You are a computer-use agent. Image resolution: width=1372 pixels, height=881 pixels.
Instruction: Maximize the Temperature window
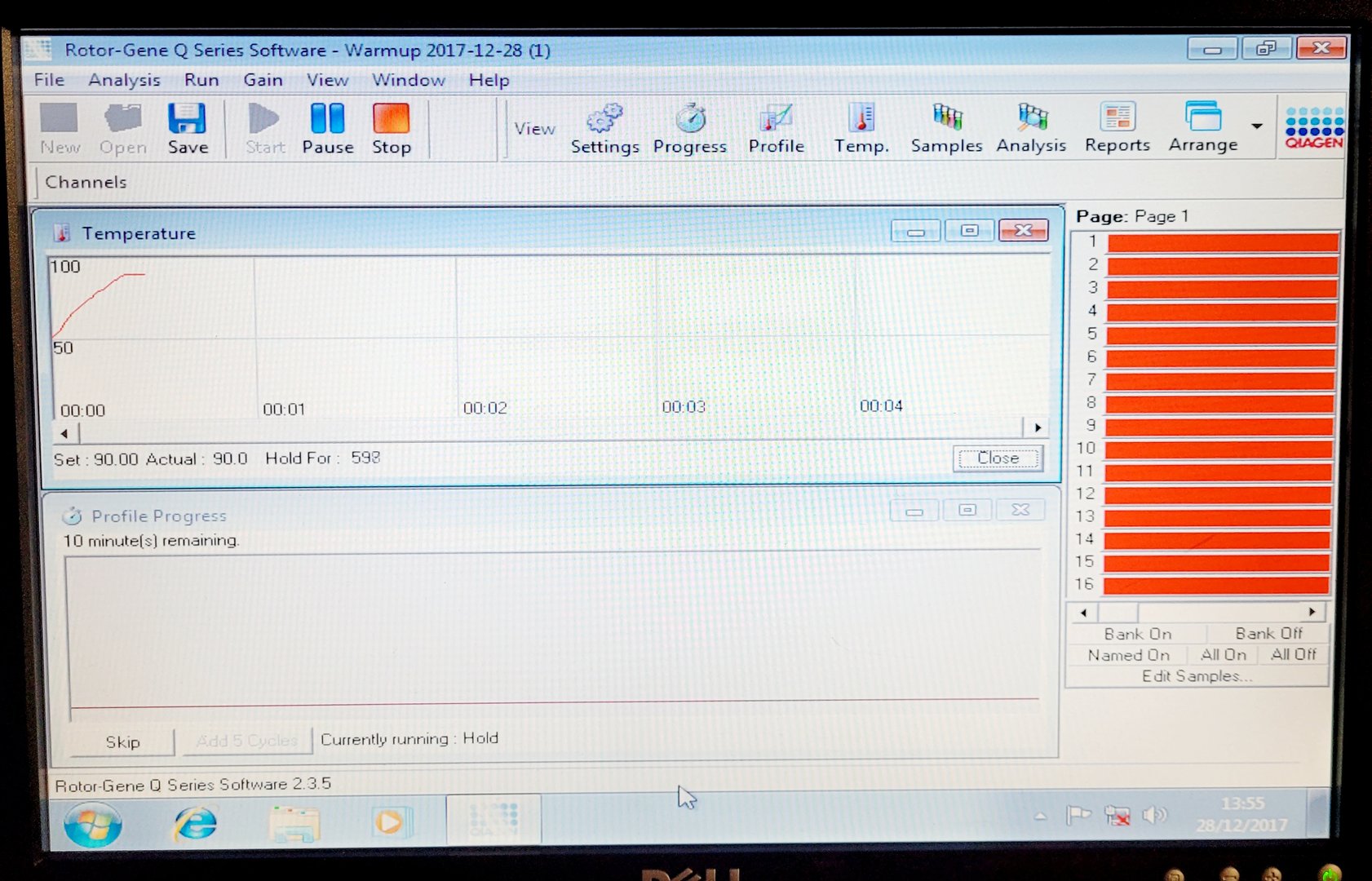tap(969, 231)
